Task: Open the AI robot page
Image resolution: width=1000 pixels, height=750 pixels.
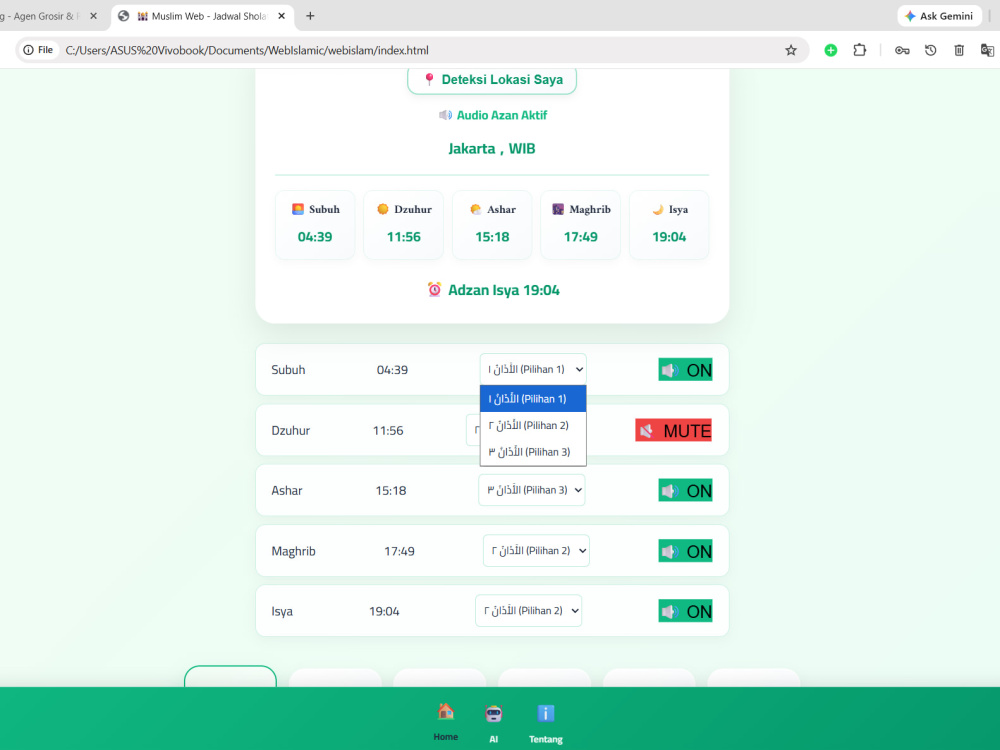Action: (x=494, y=724)
